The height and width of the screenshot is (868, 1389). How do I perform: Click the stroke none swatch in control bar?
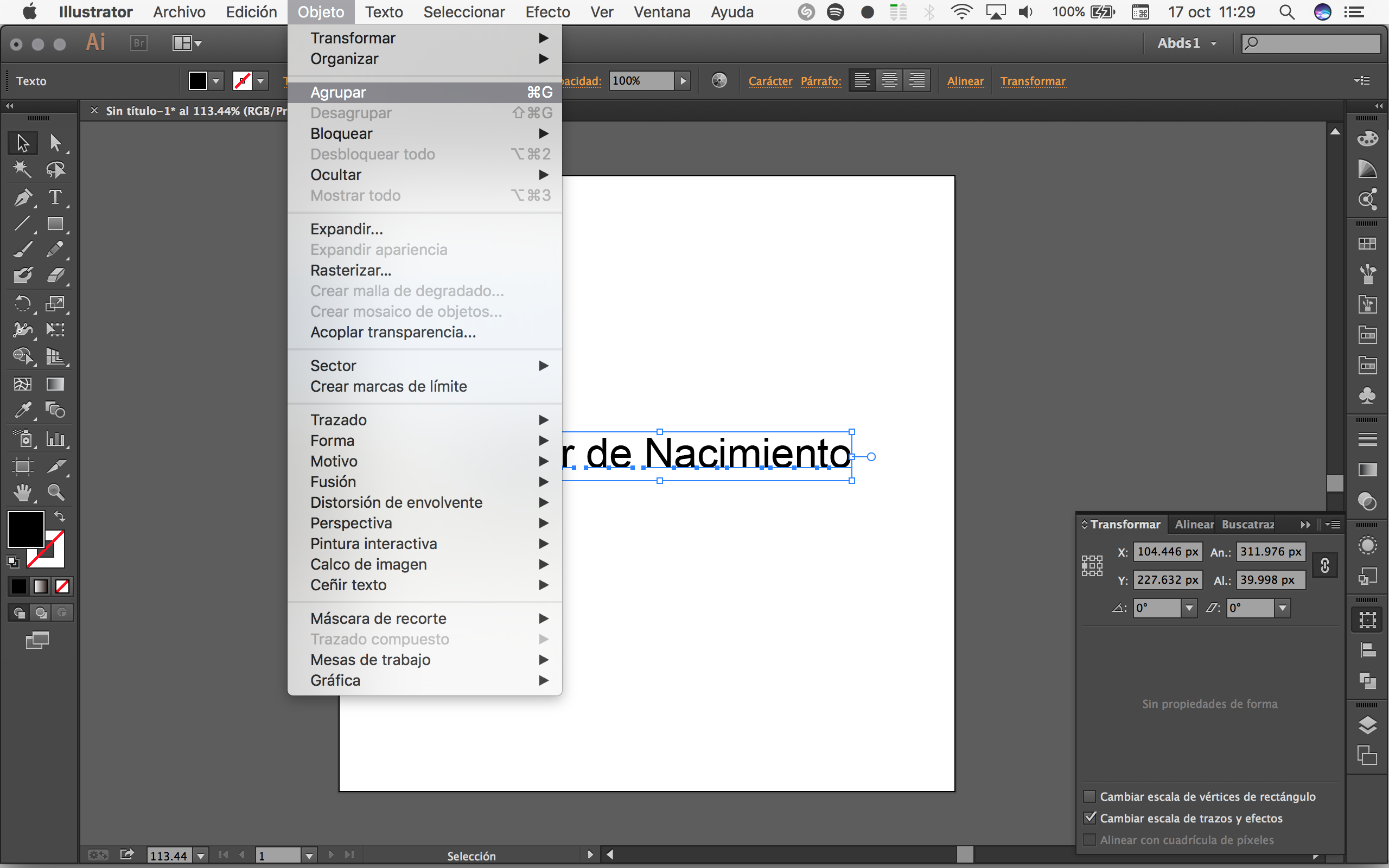tap(242, 81)
